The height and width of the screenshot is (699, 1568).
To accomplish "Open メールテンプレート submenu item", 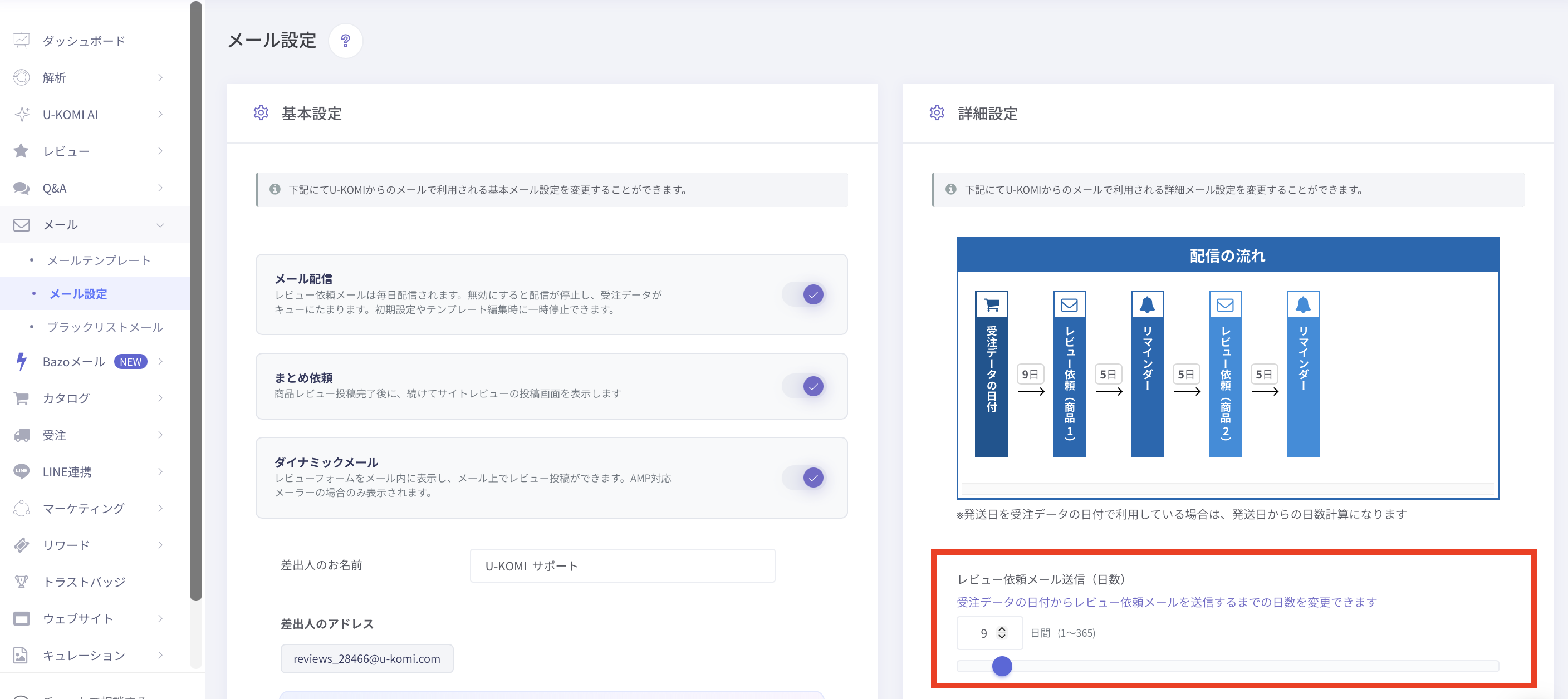I will [x=99, y=260].
